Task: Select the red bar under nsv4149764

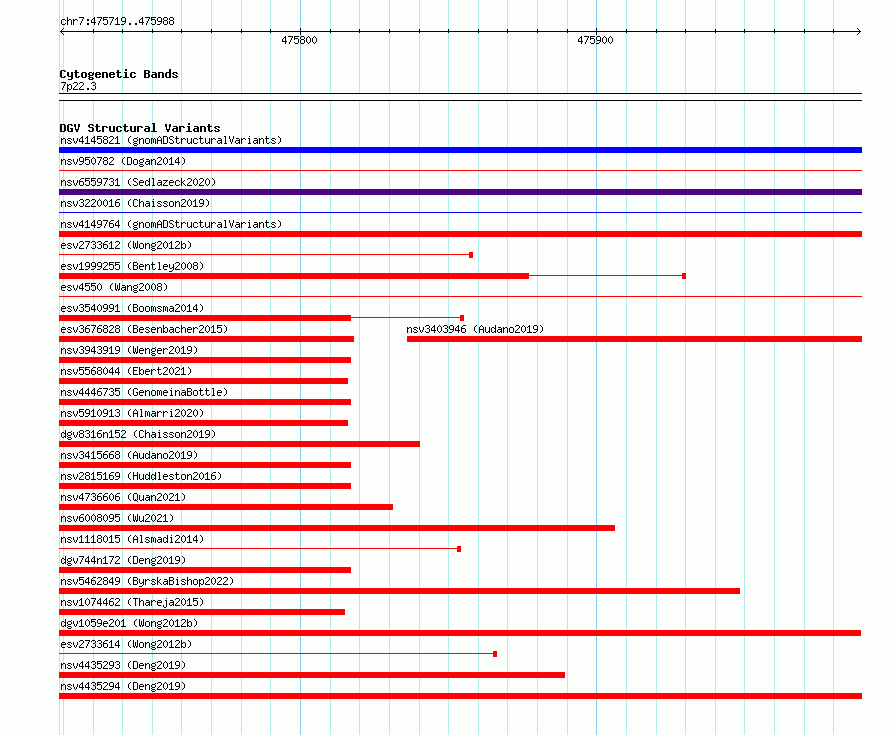Action: (460, 234)
